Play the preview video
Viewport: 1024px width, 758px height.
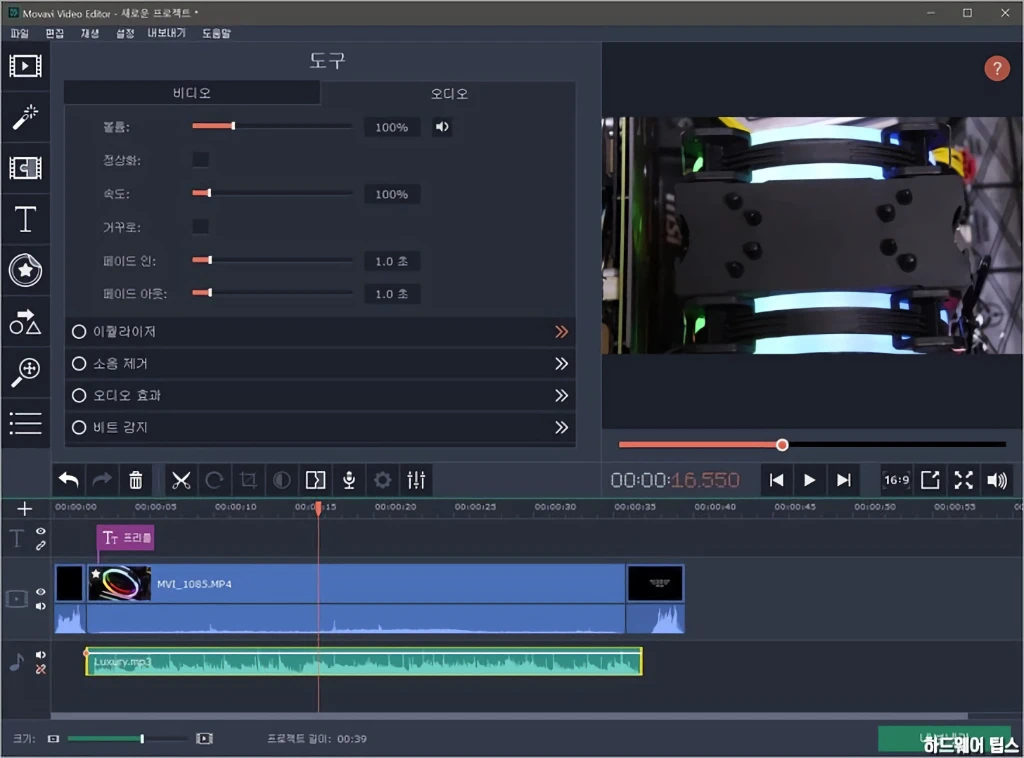809,481
